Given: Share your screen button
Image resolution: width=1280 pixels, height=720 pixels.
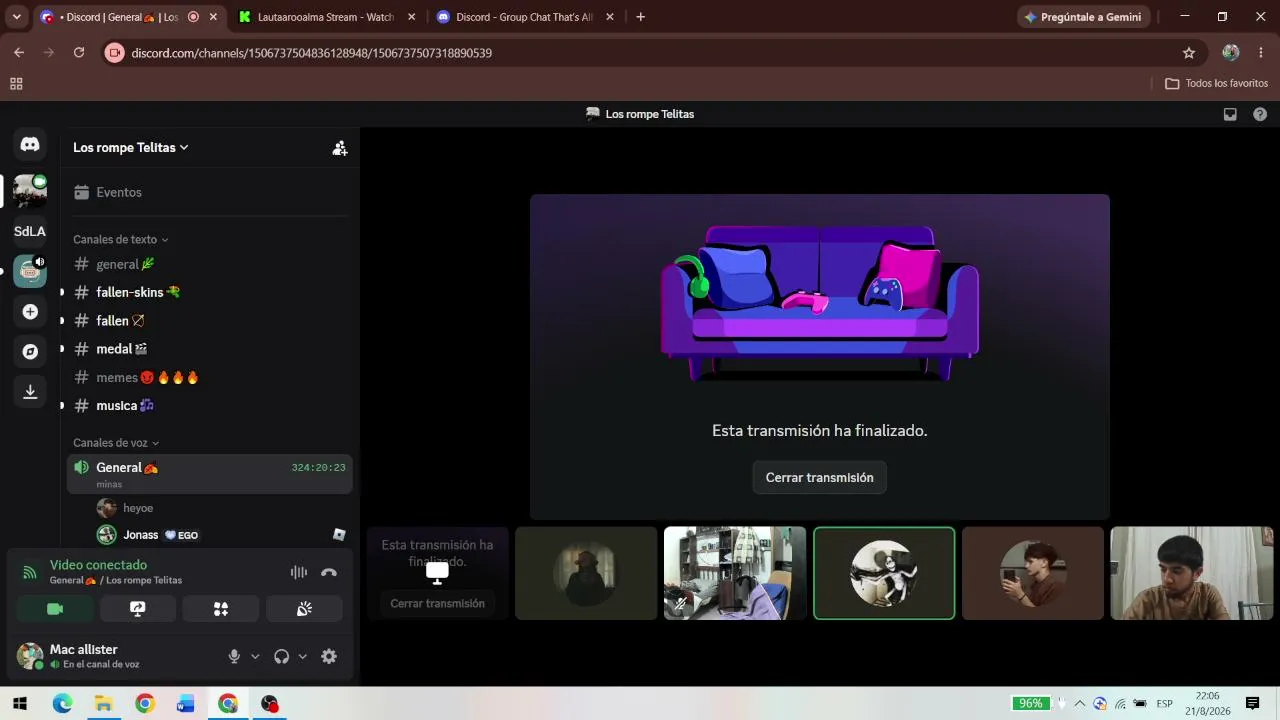Looking at the screenshot, I should (x=138, y=608).
